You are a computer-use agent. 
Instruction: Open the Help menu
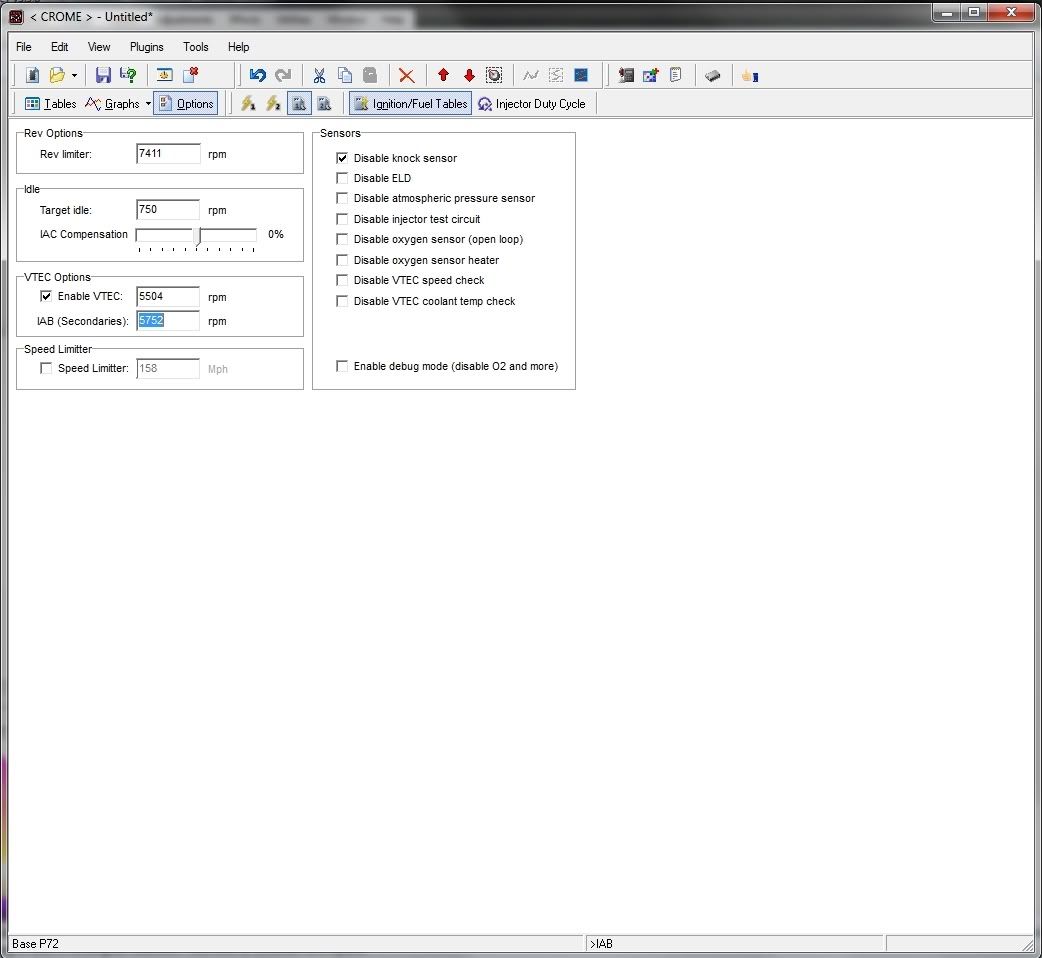[x=239, y=47]
